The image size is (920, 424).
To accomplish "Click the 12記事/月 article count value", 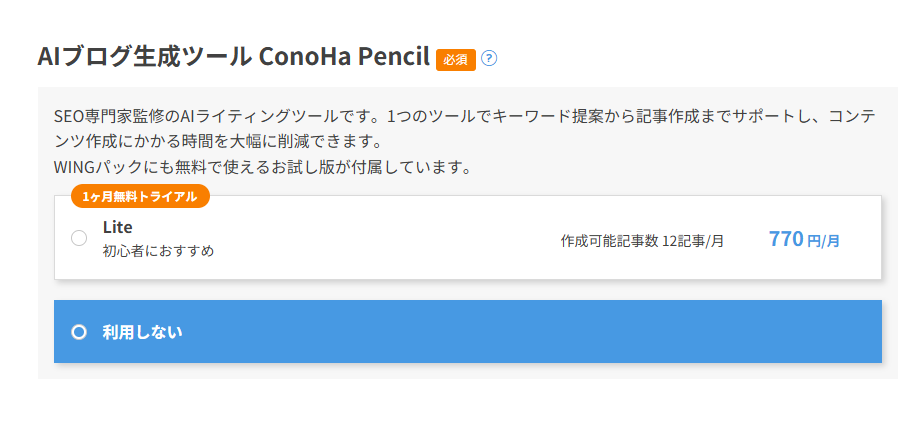I will tap(693, 241).
